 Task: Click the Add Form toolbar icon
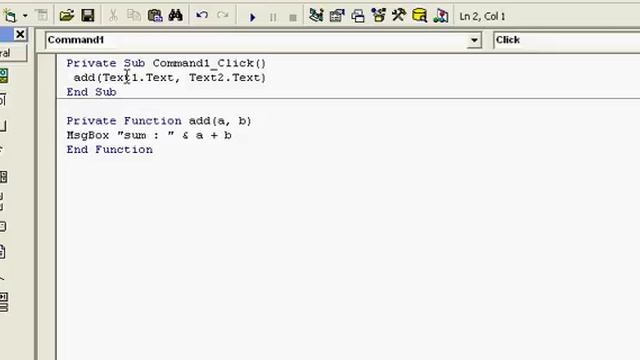click(10, 16)
